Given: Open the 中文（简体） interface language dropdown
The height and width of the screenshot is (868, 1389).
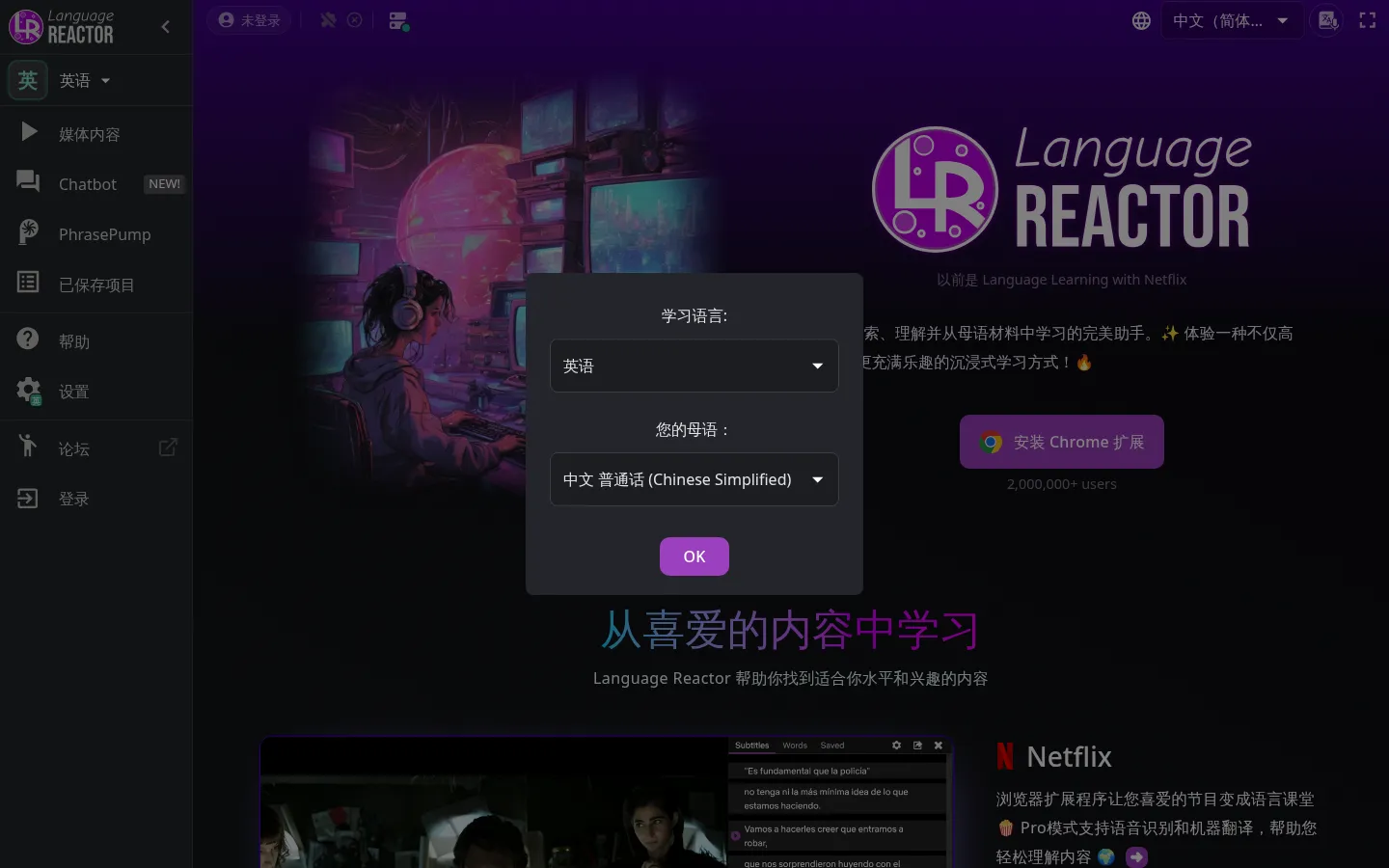Looking at the screenshot, I should click(x=1231, y=20).
